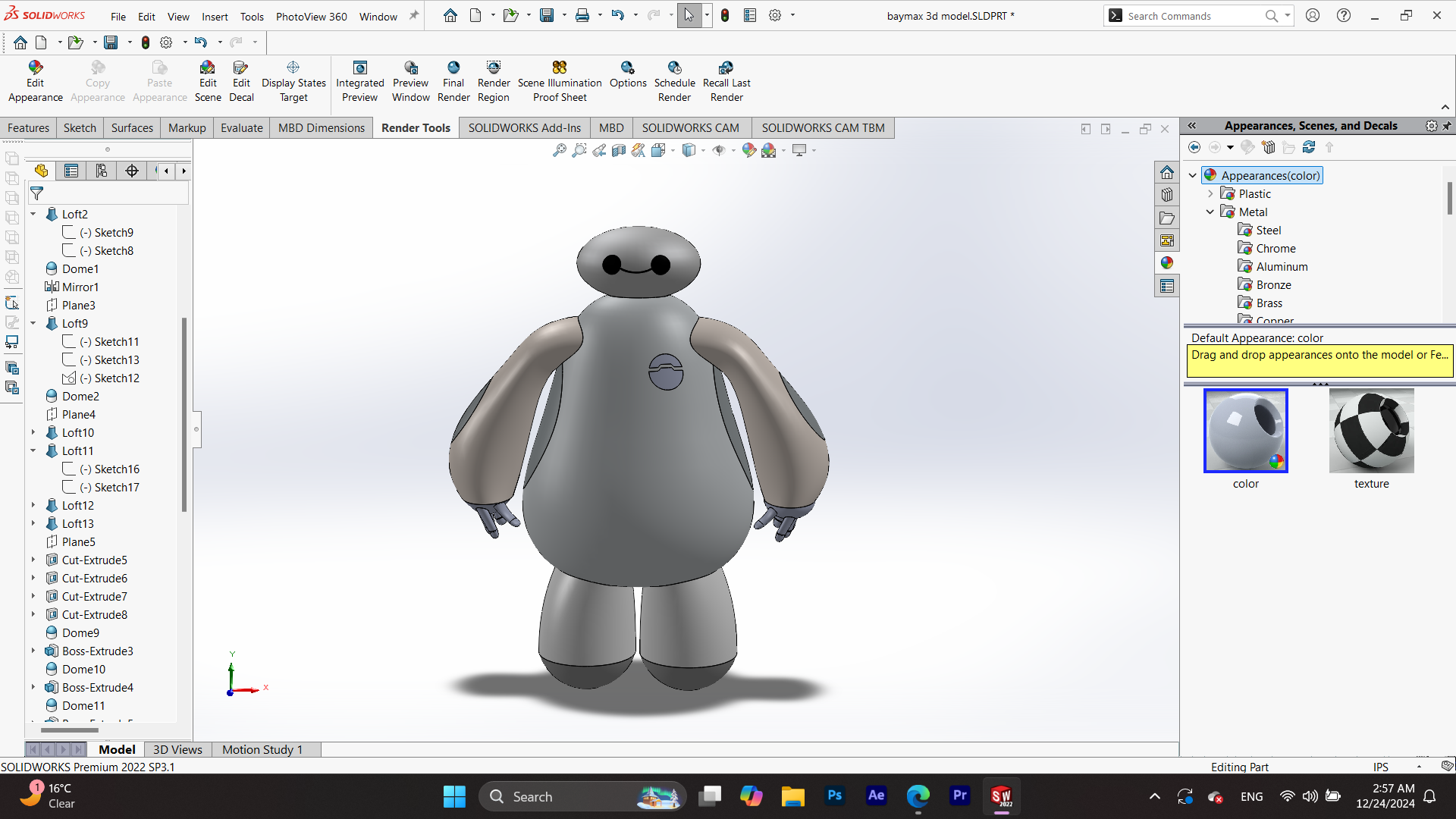The width and height of the screenshot is (1456, 819).
Task: Pin the Appearances, Scenes, and Decals pane
Action: click(x=1447, y=125)
